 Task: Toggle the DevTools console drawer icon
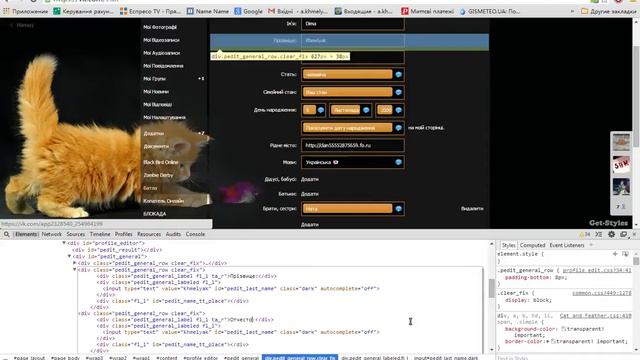598,234
